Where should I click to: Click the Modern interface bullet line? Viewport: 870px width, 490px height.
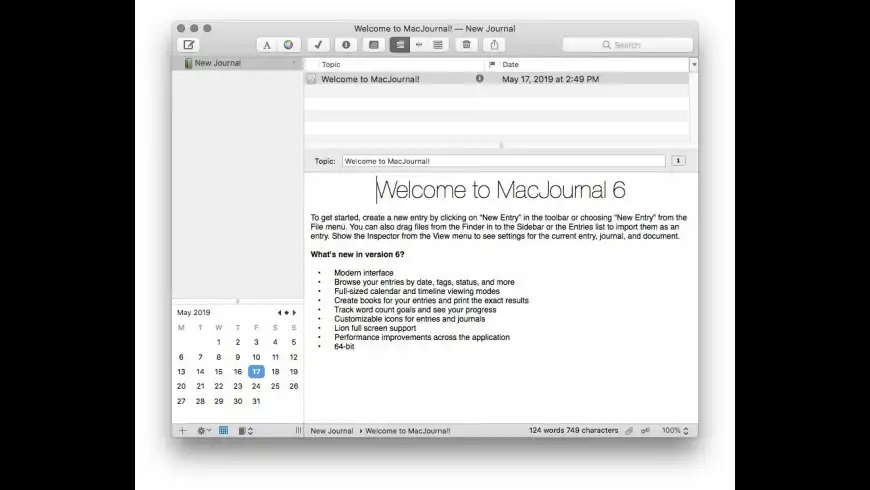pos(363,273)
